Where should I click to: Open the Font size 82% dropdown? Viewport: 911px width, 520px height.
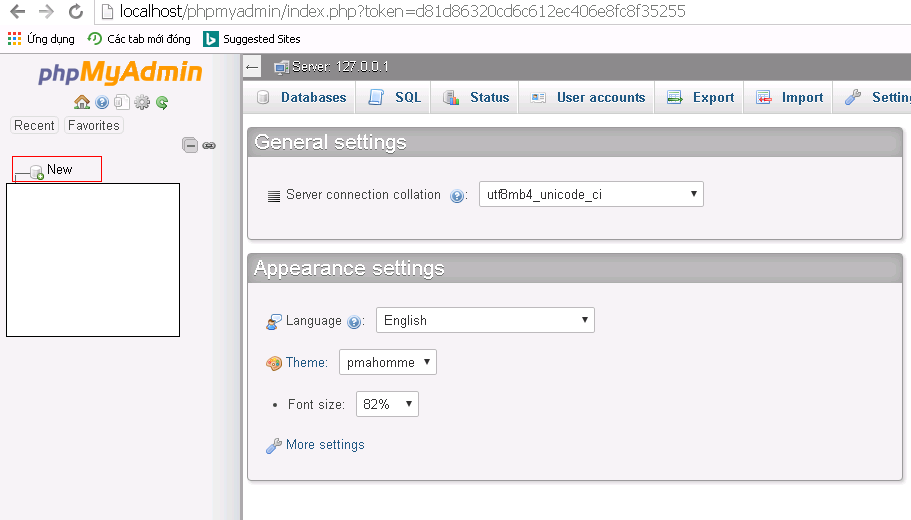[x=387, y=404]
